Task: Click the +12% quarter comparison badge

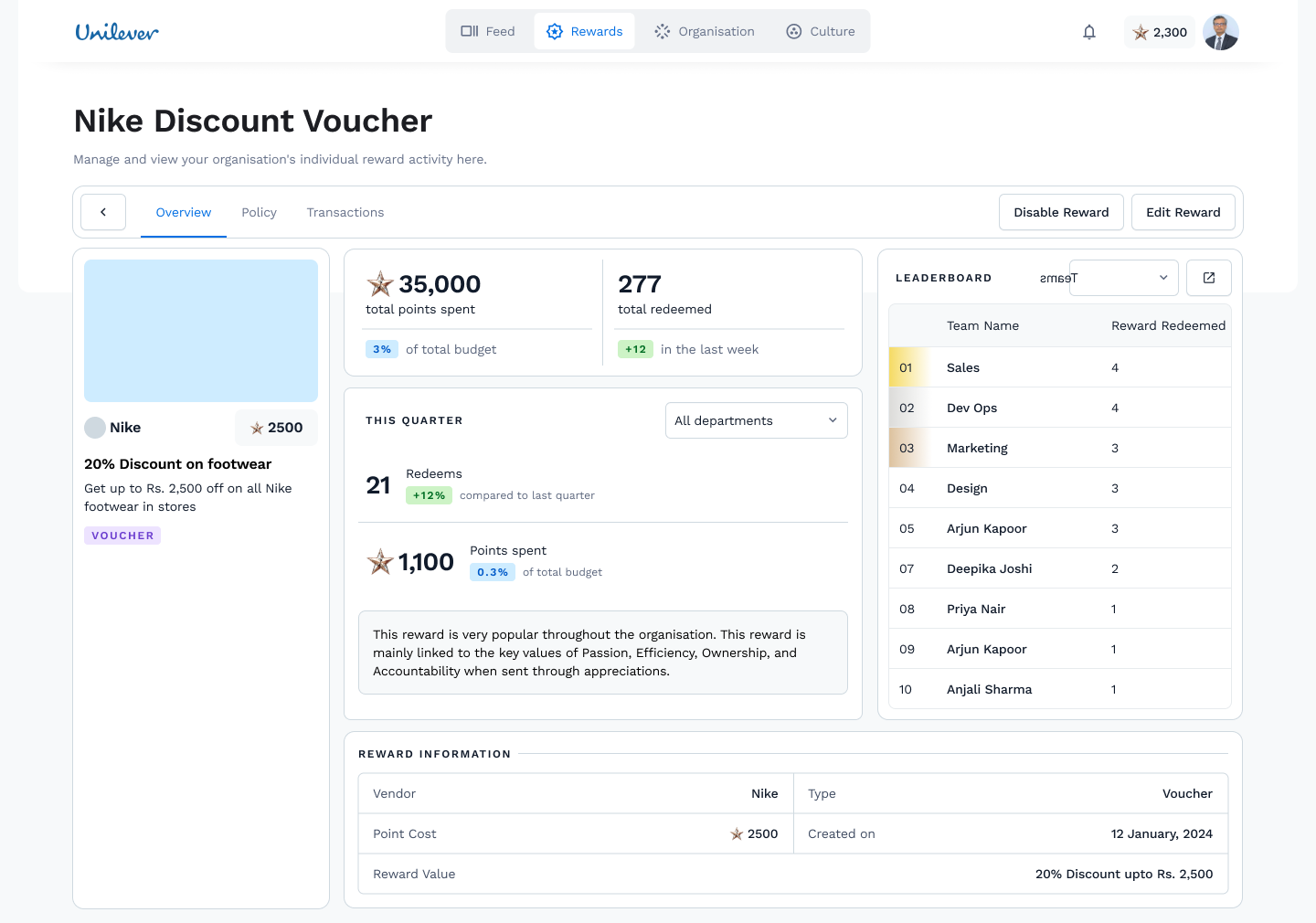Action: [x=429, y=495]
